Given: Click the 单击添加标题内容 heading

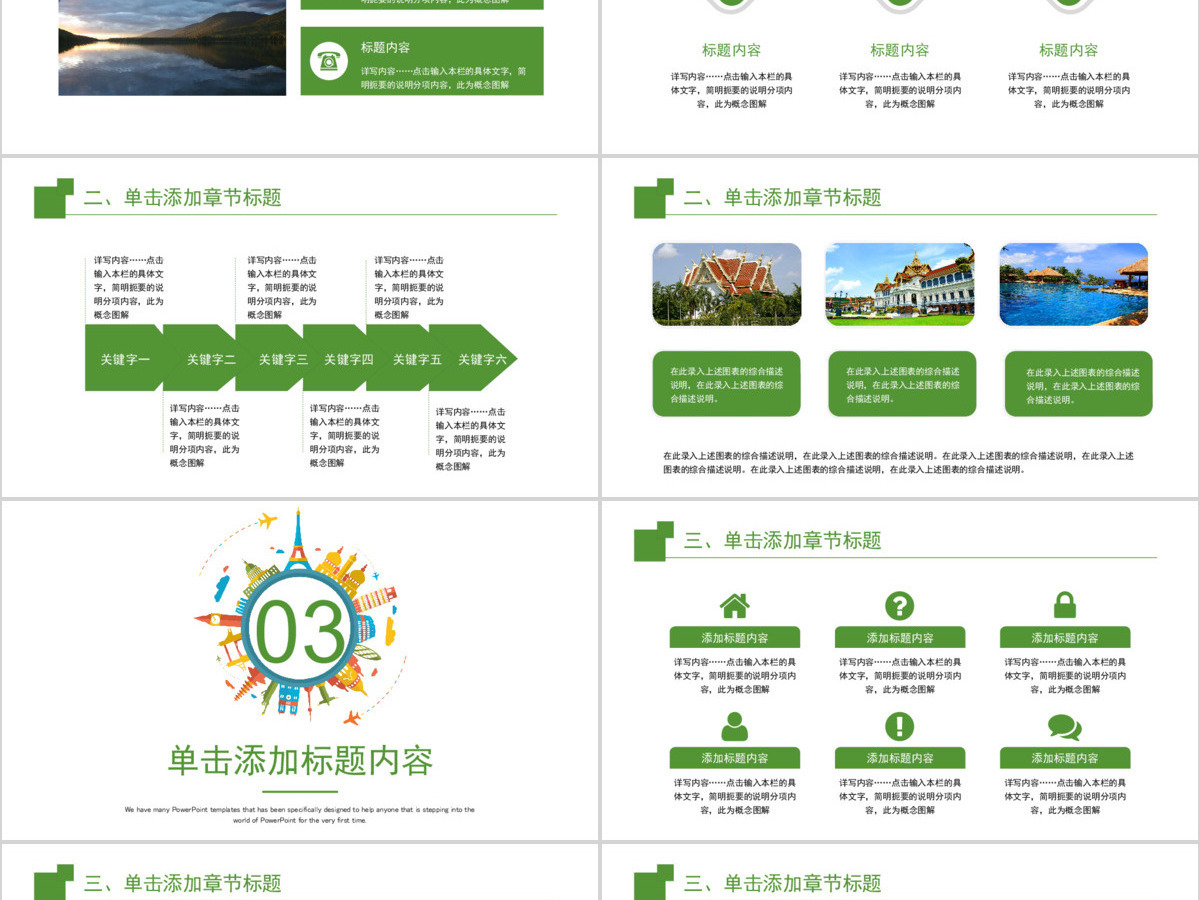Looking at the screenshot, I should coord(300,761).
